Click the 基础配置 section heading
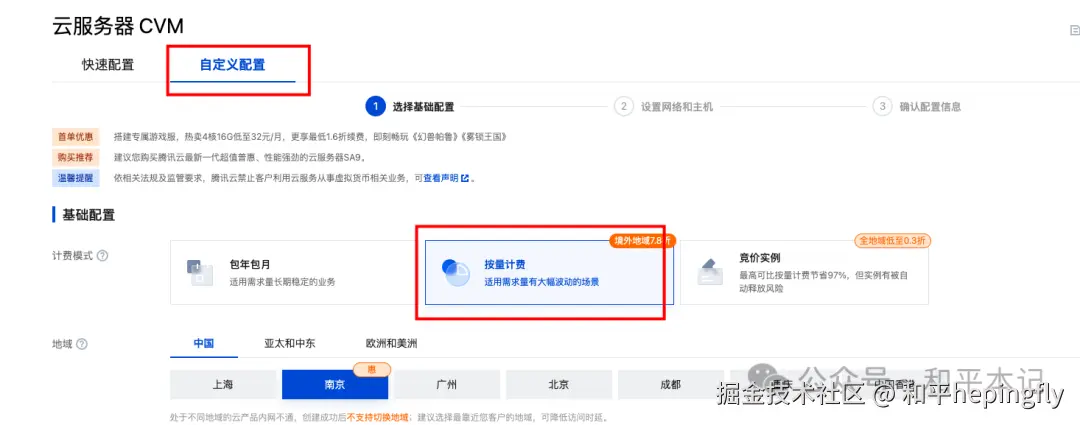1080x425 pixels. click(x=89, y=215)
